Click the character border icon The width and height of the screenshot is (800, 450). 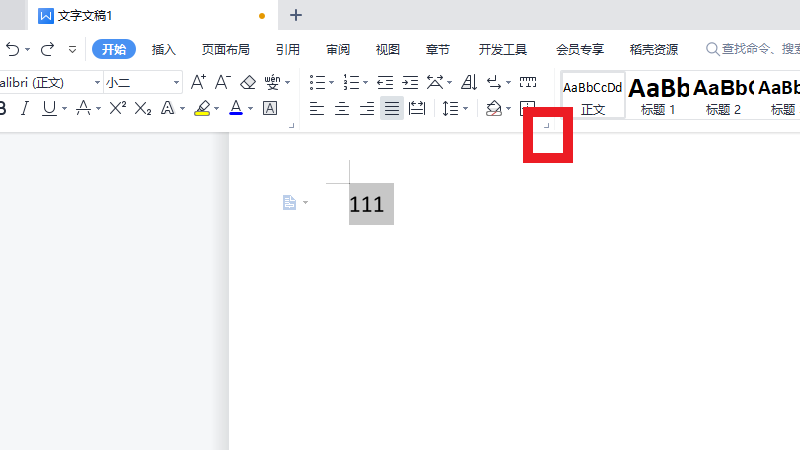coord(270,108)
